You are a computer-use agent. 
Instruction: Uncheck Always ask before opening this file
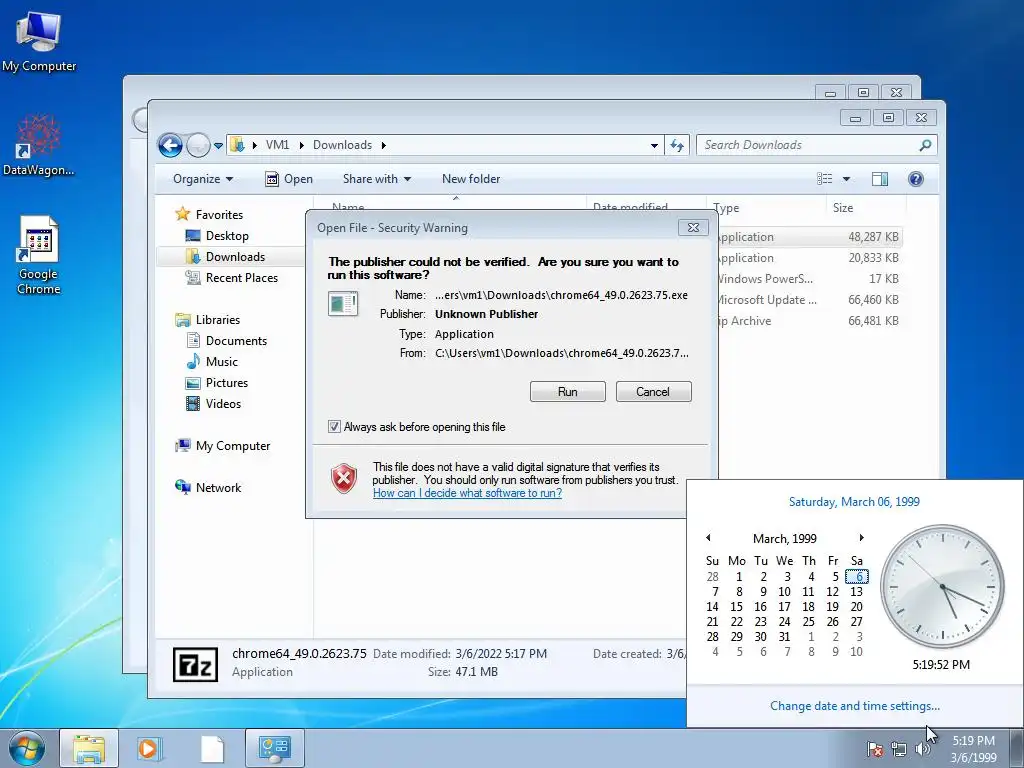(x=334, y=427)
